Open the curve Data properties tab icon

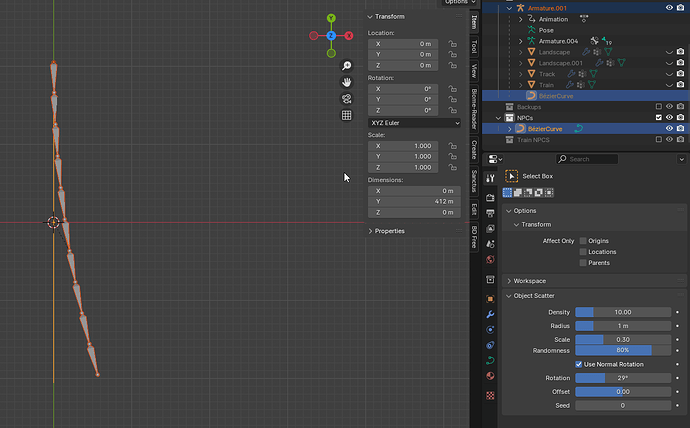tap(490, 361)
